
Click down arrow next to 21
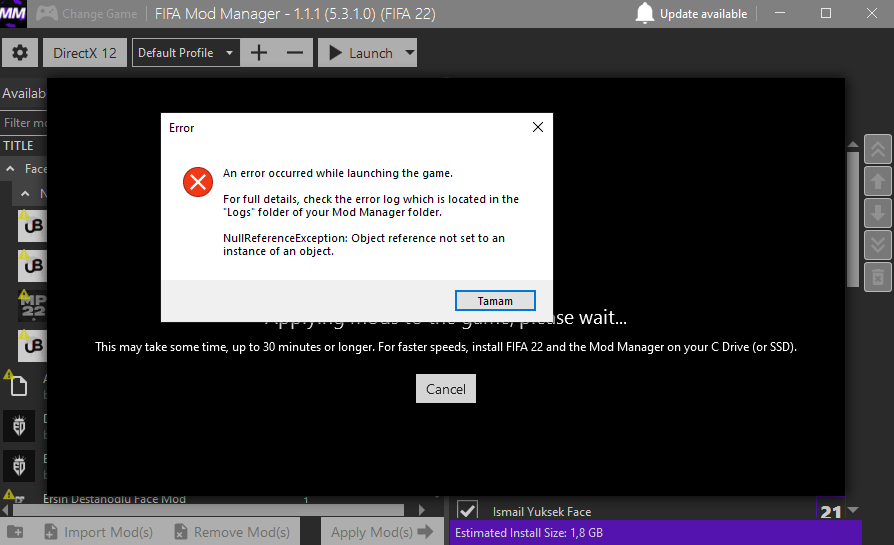click(x=854, y=510)
